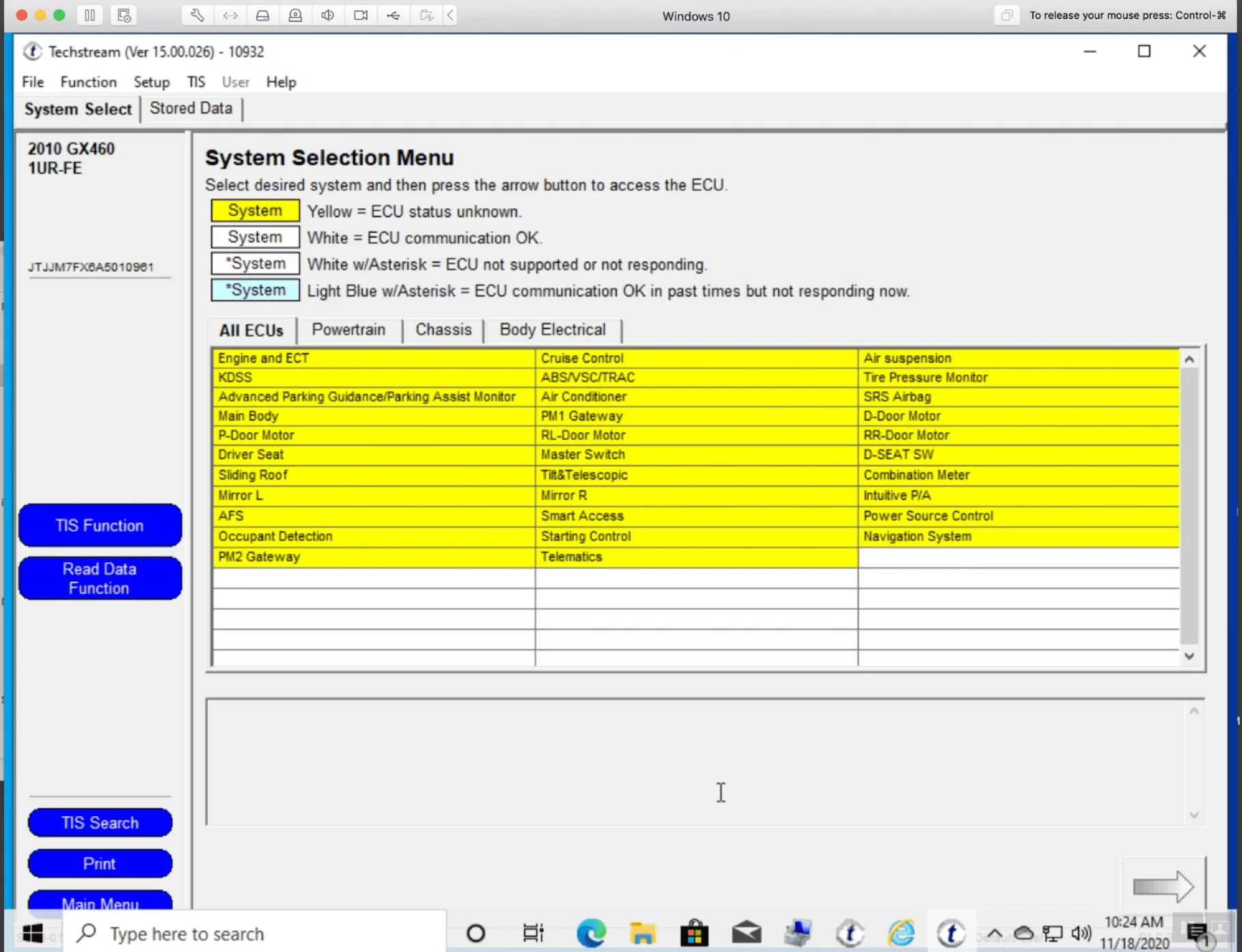Switch to Stored Data tab
The width and height of the screenshot is (1242, 952).
click(x=191, y=109)
